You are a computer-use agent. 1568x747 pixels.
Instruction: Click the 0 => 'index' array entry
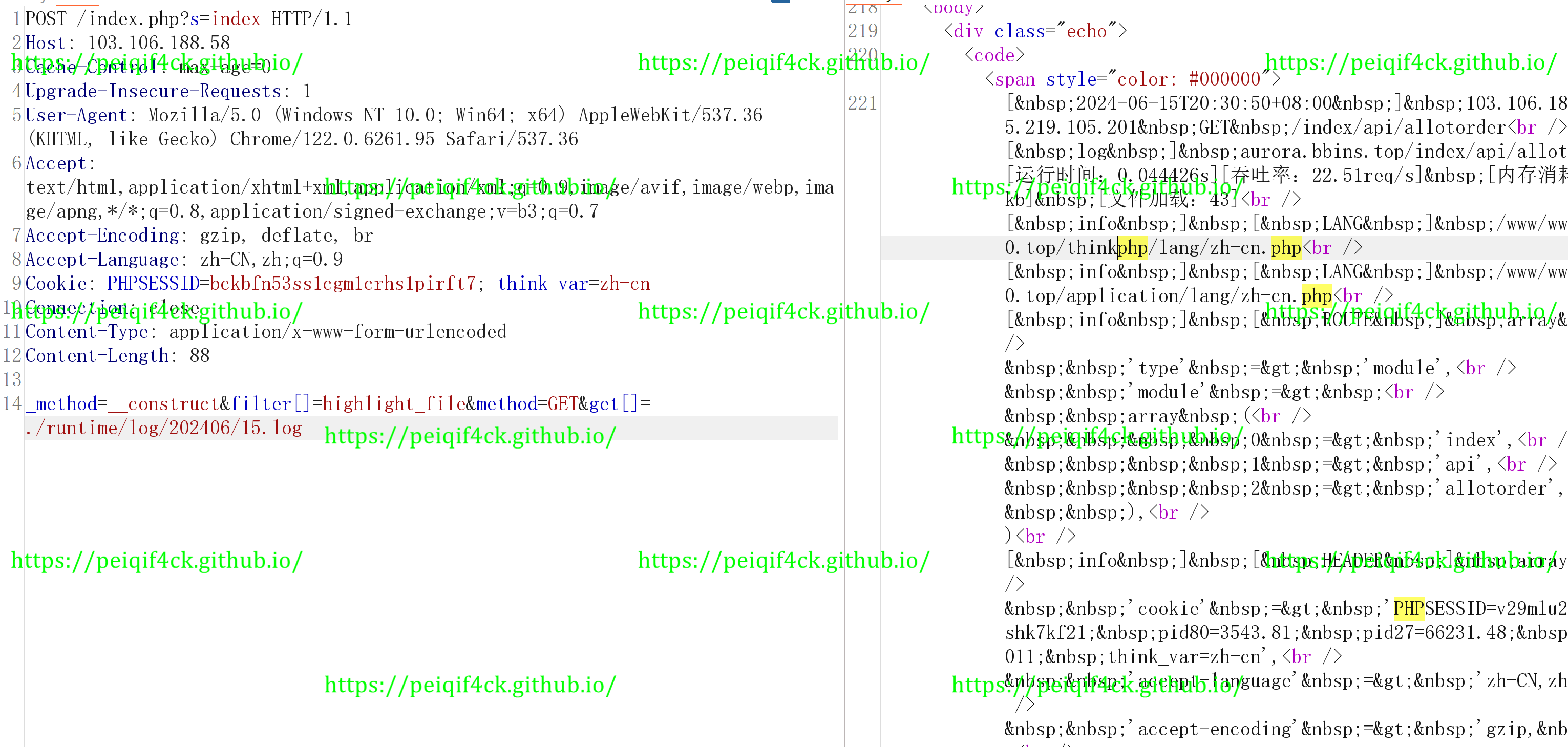pyautogui.click(x=1285, y=440)
